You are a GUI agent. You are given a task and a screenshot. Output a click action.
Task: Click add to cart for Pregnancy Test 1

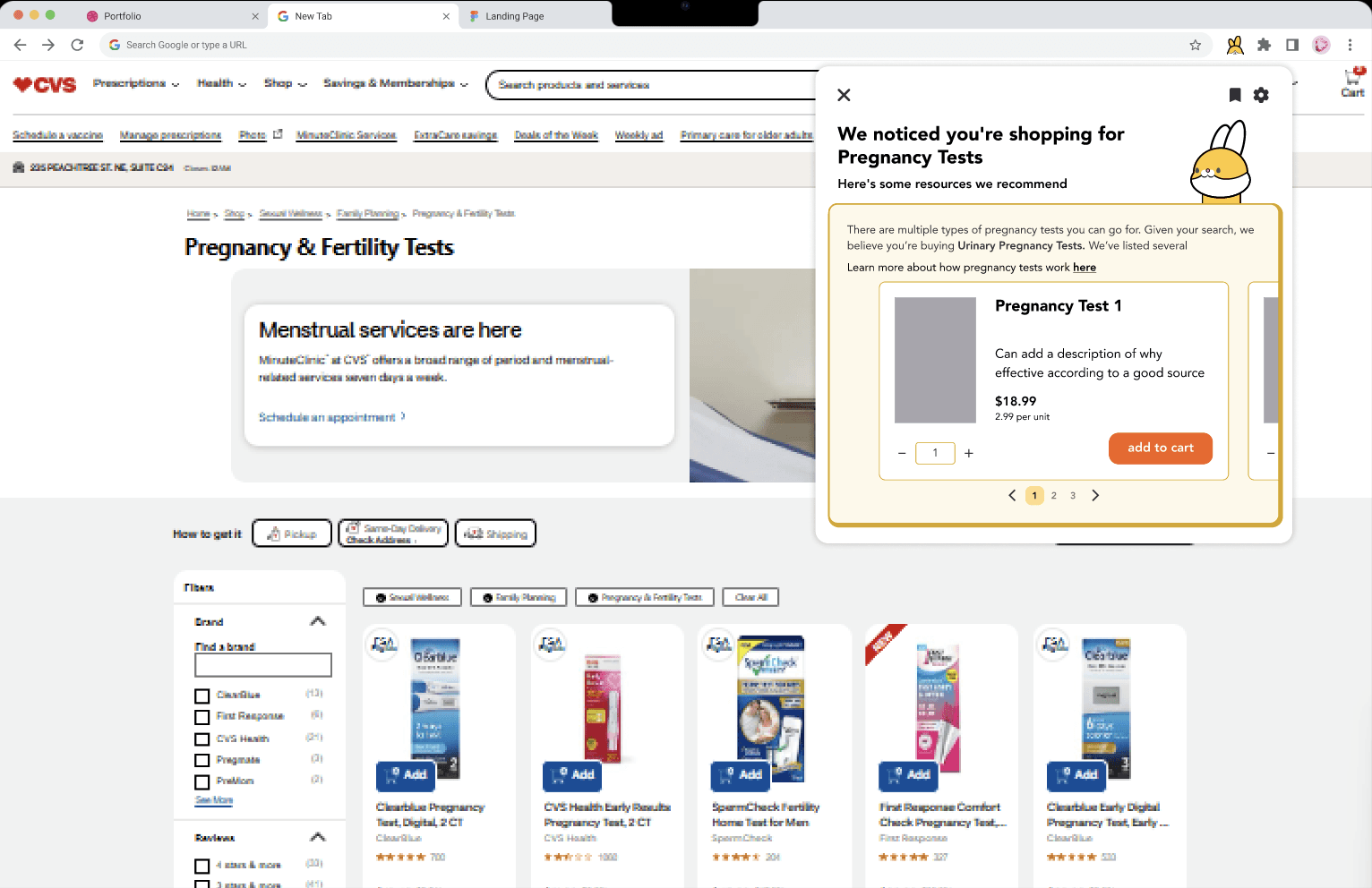(1160, 448)
